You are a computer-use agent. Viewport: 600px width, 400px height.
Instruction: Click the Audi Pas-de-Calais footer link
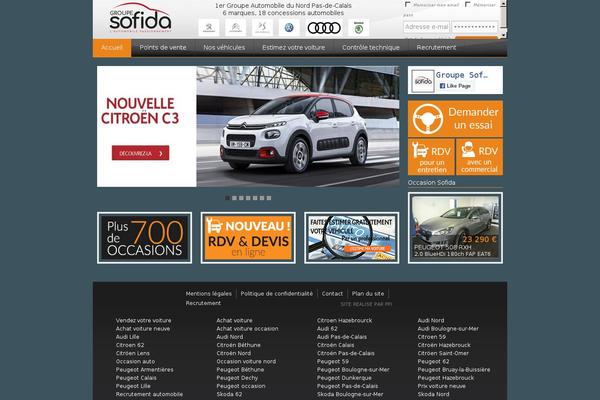coord(342,337)
